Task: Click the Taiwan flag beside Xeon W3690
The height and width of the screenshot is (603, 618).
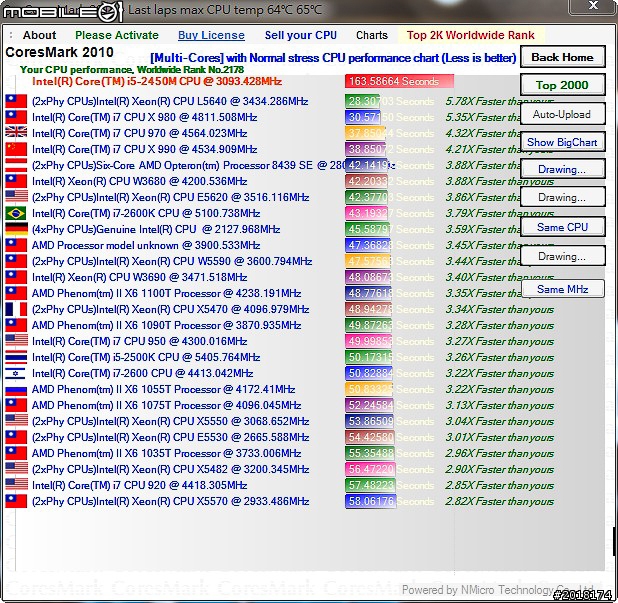Action: tap(16, 277)
